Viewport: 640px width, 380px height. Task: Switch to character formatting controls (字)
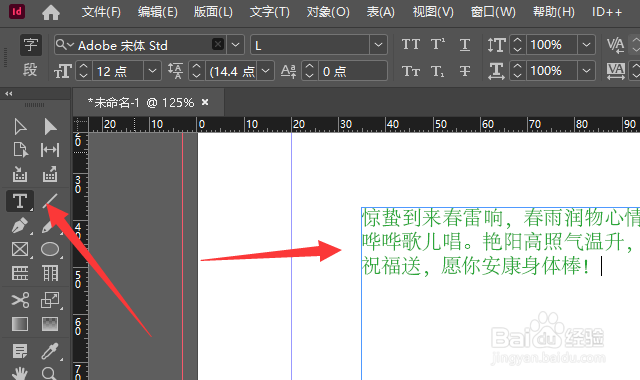pyautogui.click(x=31, y=45)
